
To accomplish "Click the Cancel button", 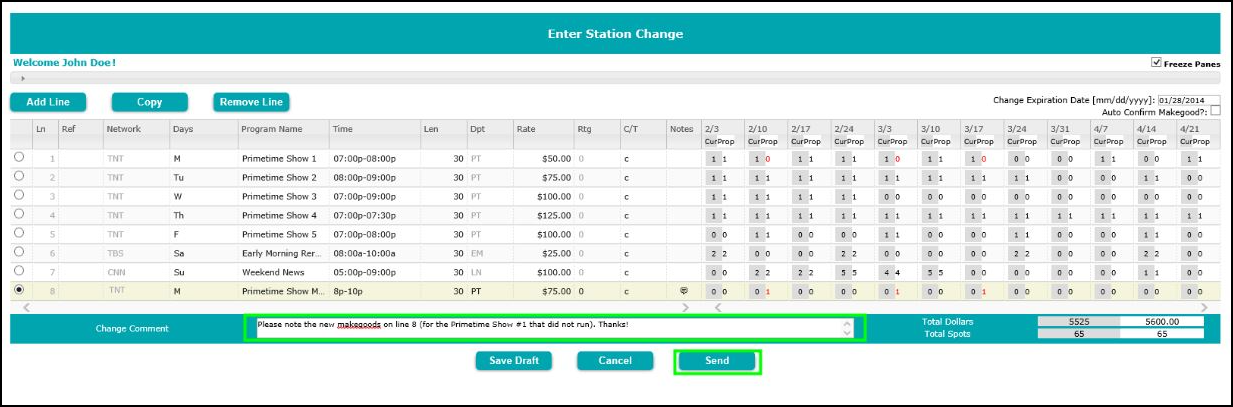I will pyautogui.click(x=615, y=360).
